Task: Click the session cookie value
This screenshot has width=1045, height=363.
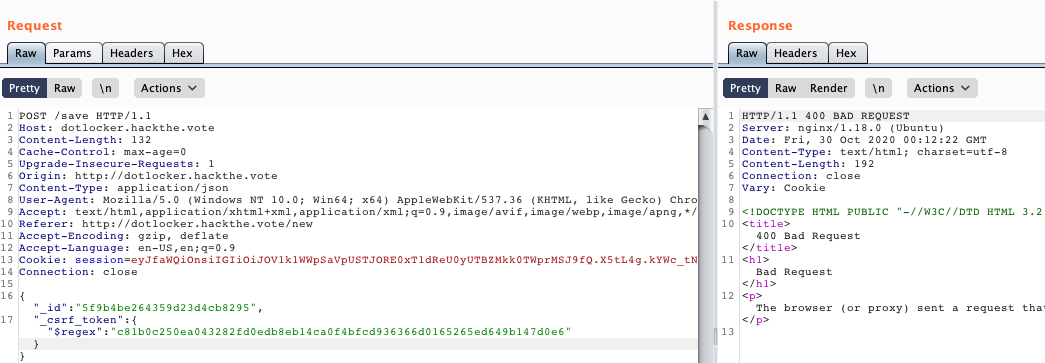Action: (x=415, y=260)
